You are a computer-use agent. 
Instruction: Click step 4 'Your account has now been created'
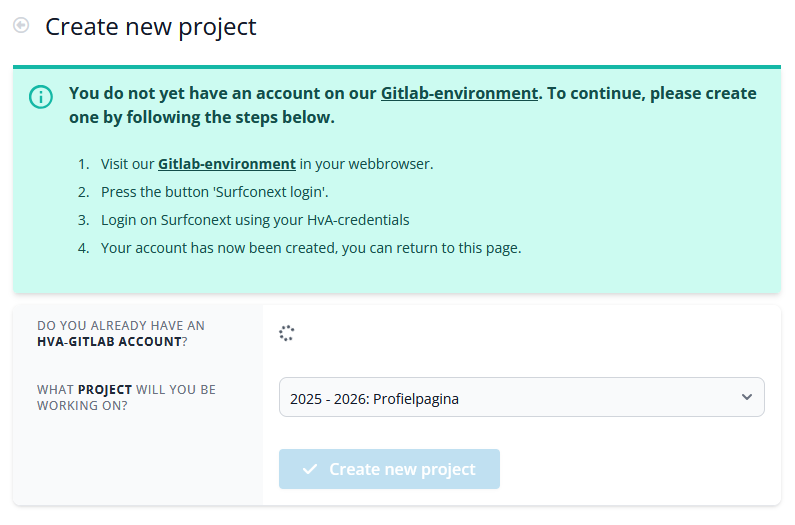point(311,248)
